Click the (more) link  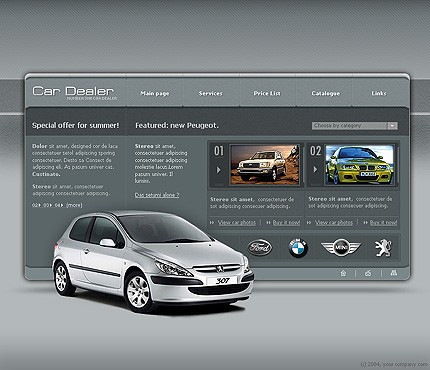click(74, 205)
